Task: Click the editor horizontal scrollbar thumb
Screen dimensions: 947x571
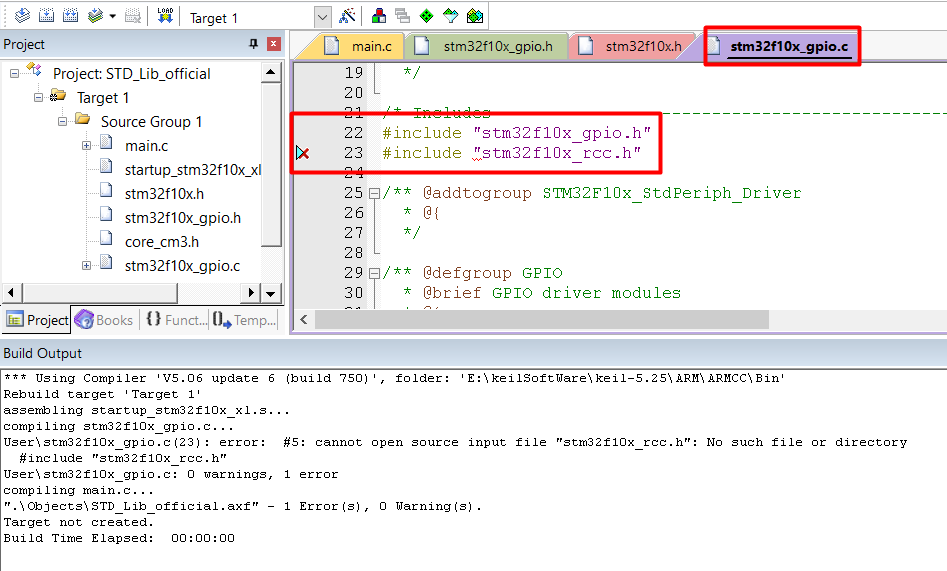Action: (542, 320)
